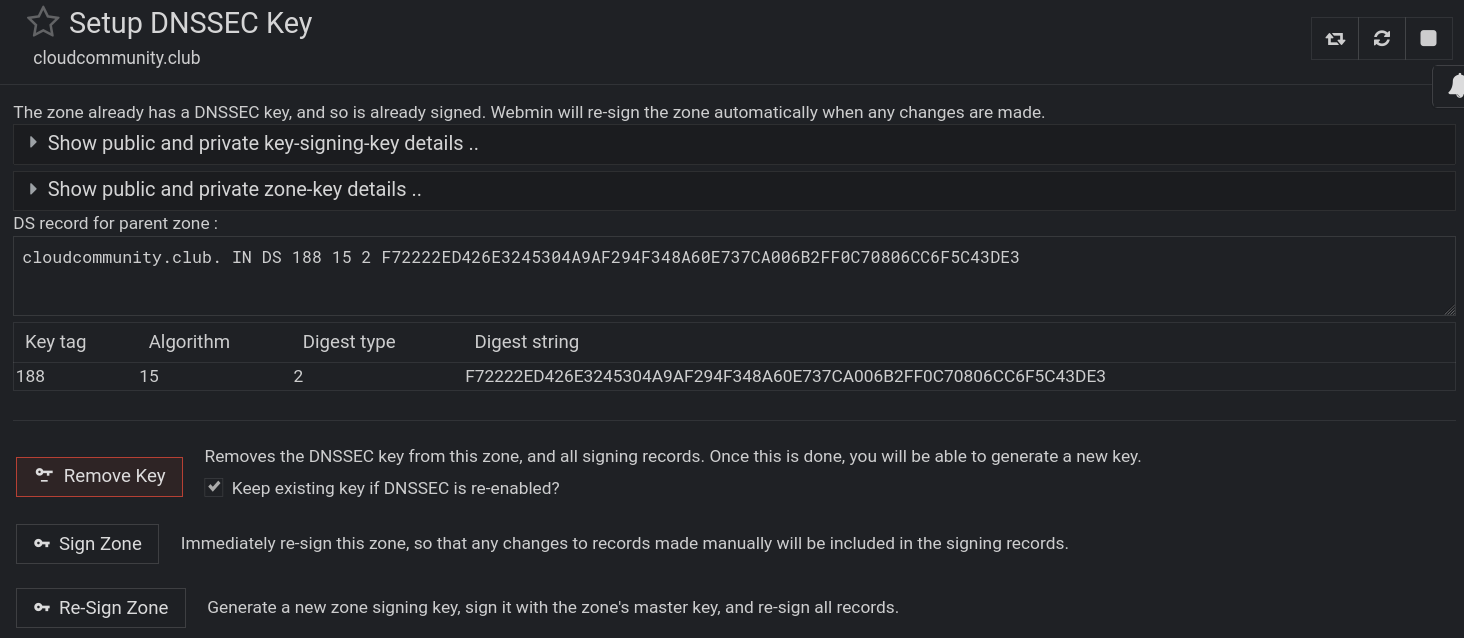Click the DS record textarea resize handle
1464x638 pixels.
(1449, 309)
